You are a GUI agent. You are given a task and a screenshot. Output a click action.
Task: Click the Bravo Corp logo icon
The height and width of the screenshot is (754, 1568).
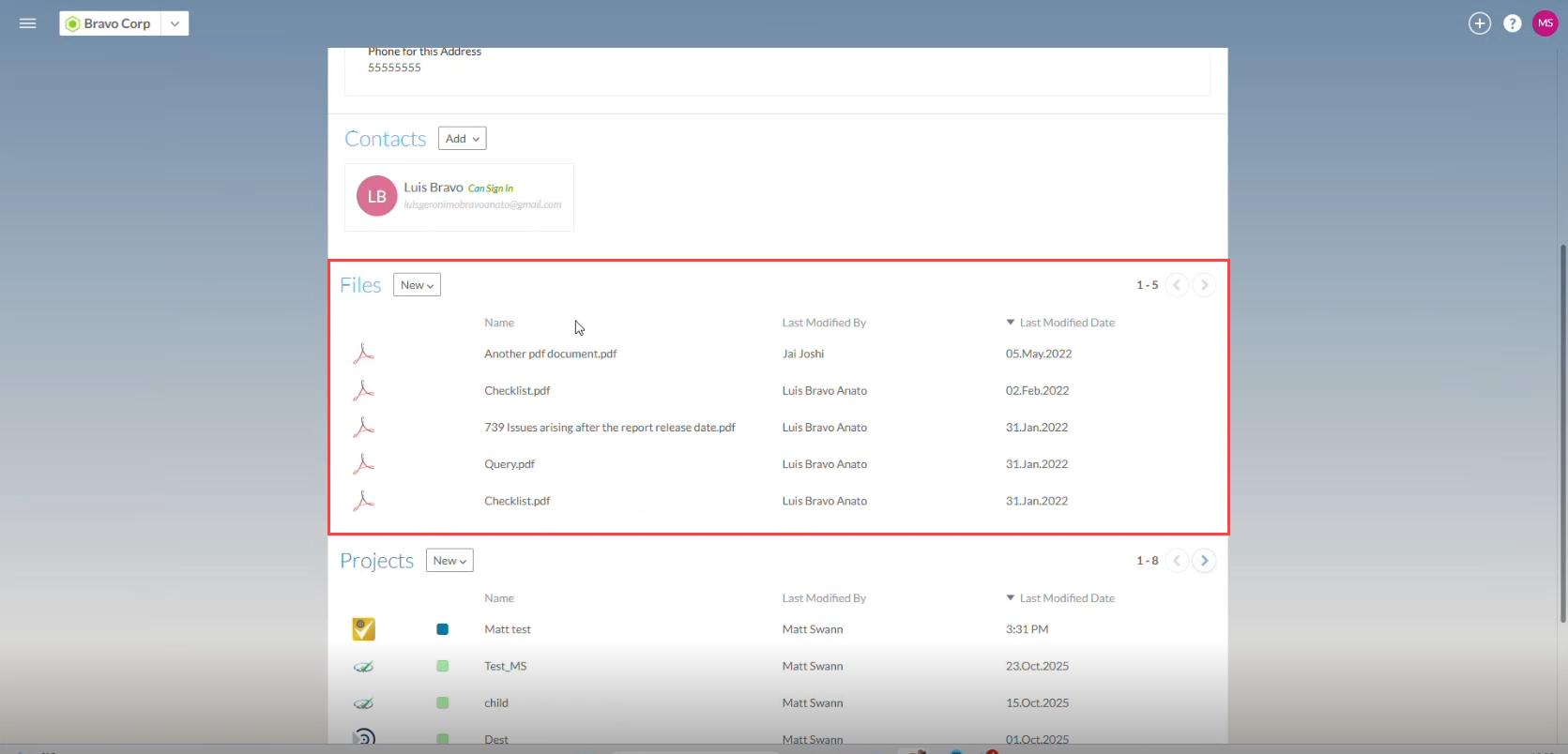click(x=72, y=23)
